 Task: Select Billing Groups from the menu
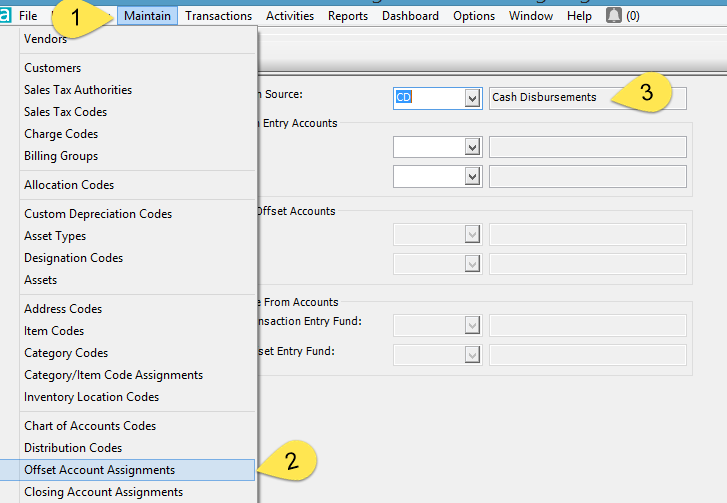(x=61, y=156)
